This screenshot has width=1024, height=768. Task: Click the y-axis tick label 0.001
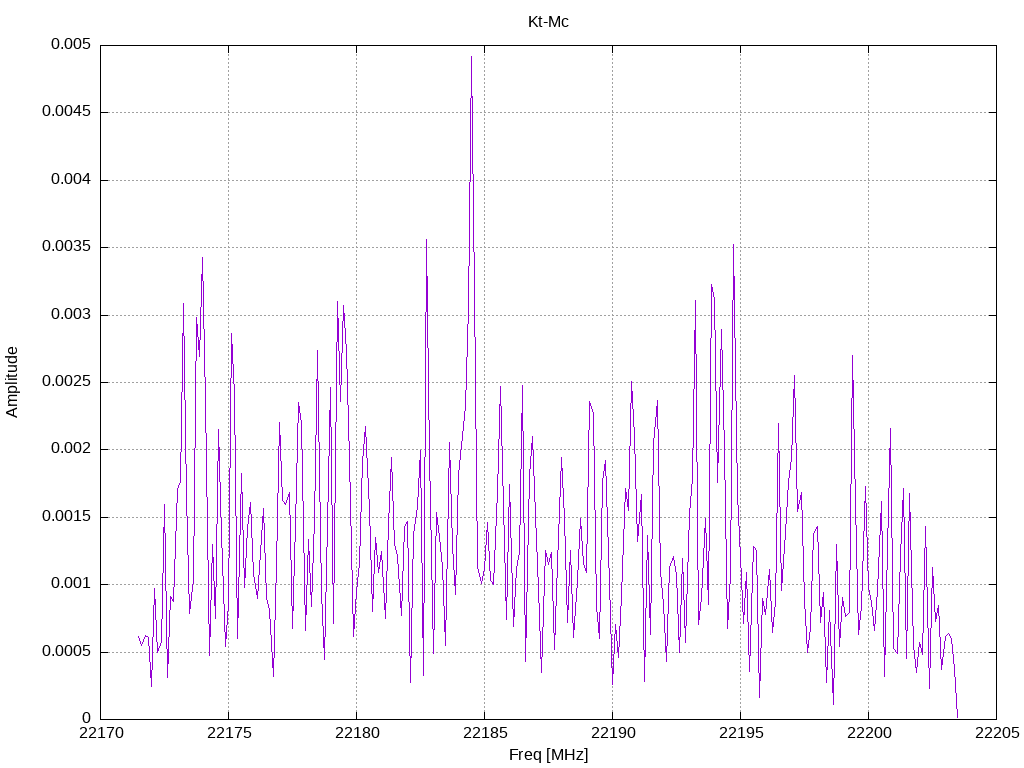[x=71, y=584]
